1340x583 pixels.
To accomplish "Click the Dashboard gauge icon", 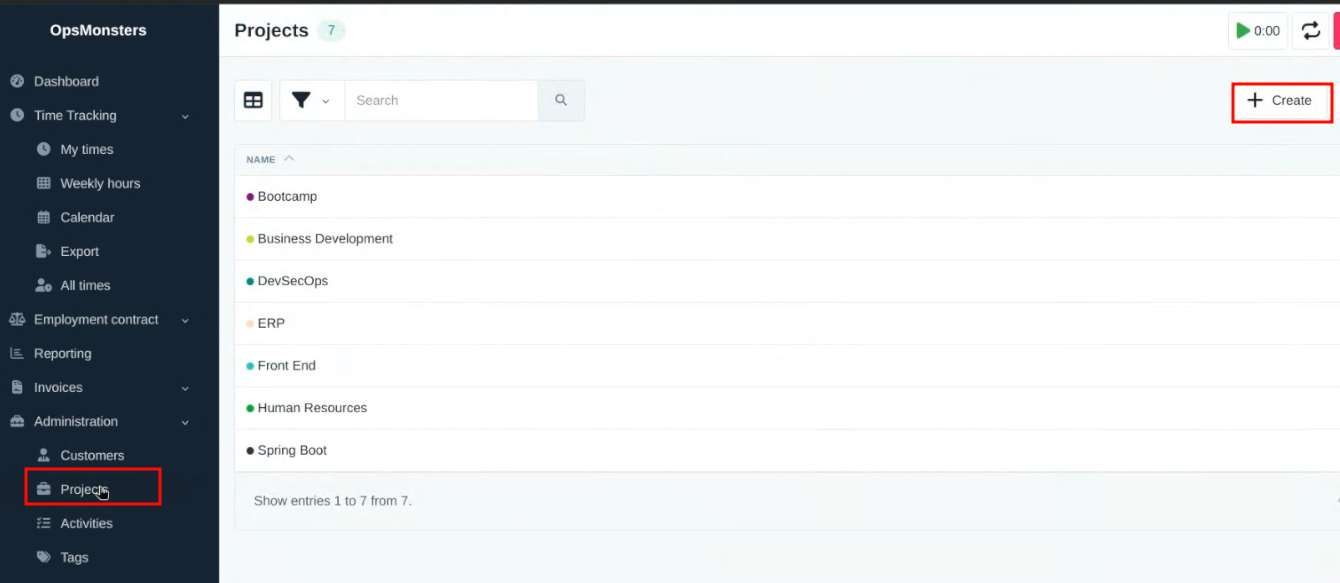I will (17, 81).
